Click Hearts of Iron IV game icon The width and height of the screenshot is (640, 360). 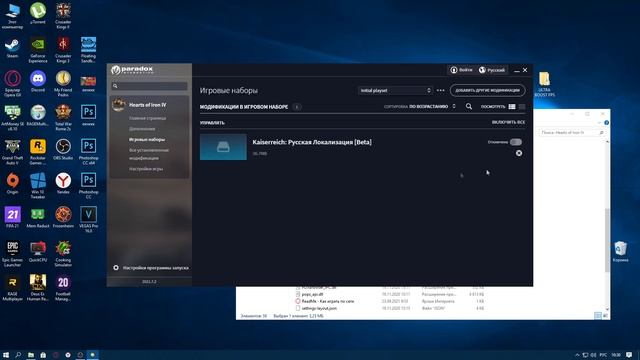click(118, 105)
